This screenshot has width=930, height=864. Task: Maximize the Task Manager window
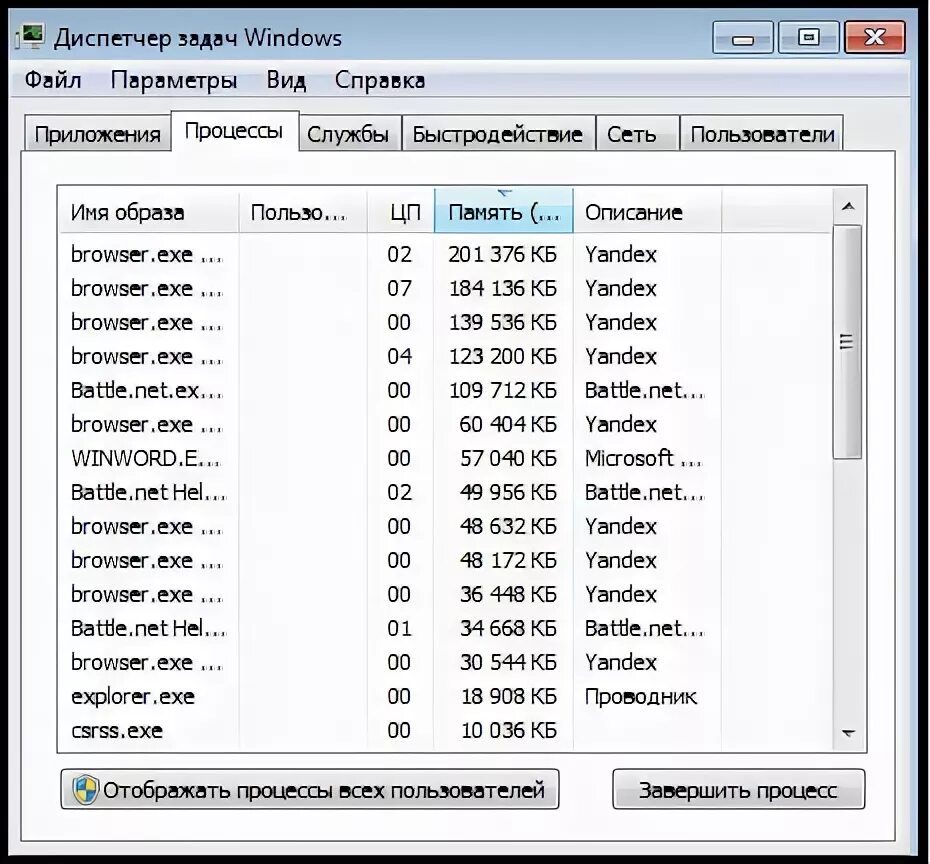(x=808, y=37)
